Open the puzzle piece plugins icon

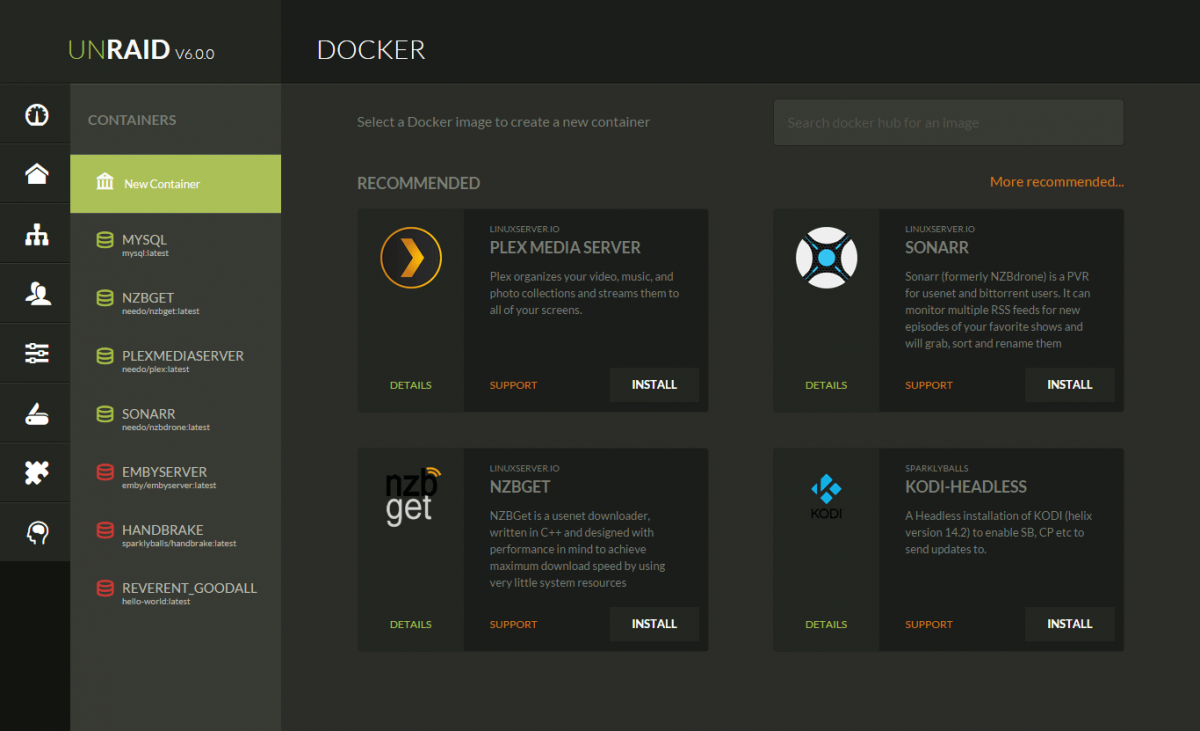[x=37, y=472]
